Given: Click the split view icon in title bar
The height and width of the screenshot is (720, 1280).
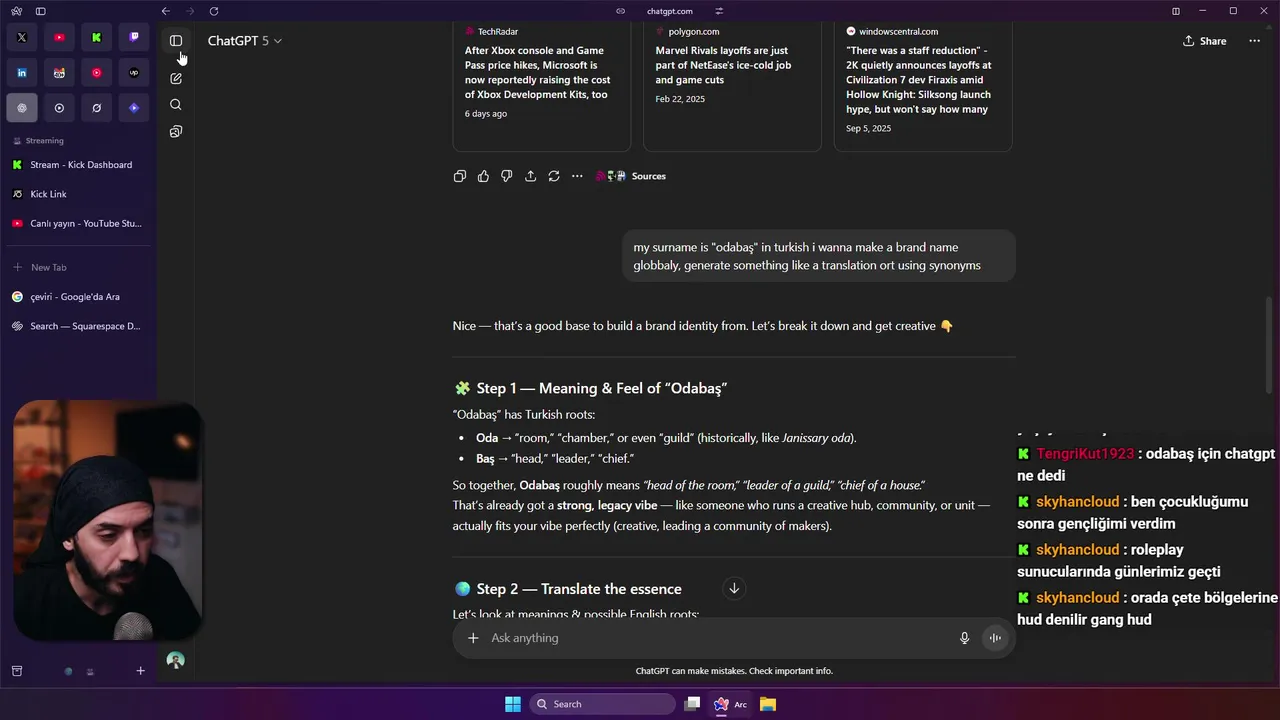Looking at the screenshot, I should coord(1176,11).
